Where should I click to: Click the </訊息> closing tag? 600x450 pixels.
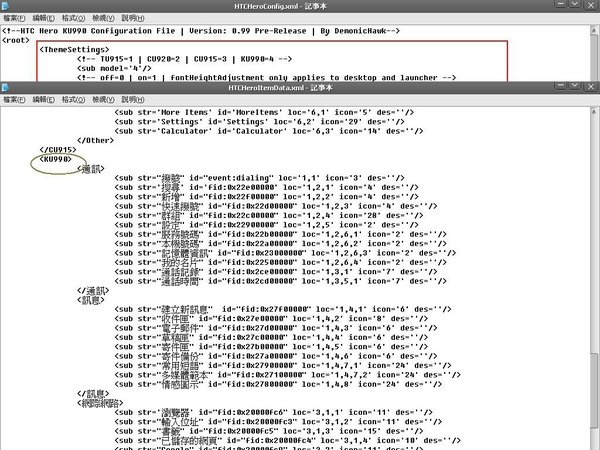(93, 394)
